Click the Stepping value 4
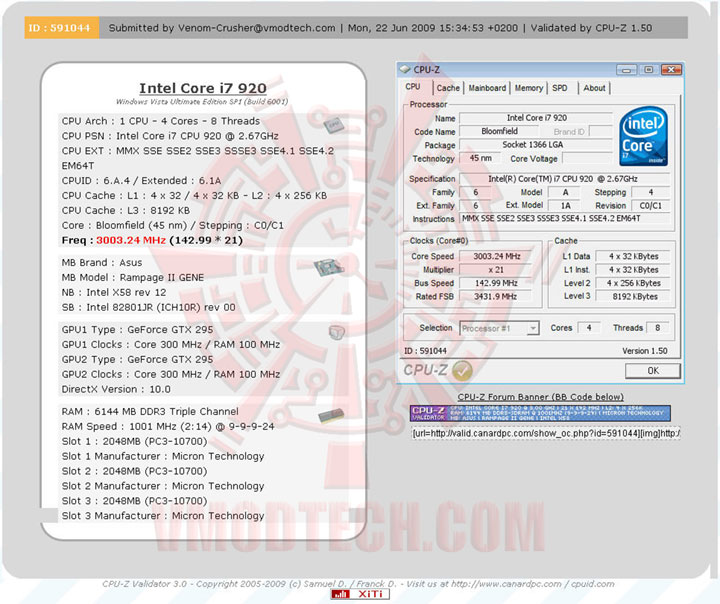This screenshot has height=604, width=720. point(650,192)
